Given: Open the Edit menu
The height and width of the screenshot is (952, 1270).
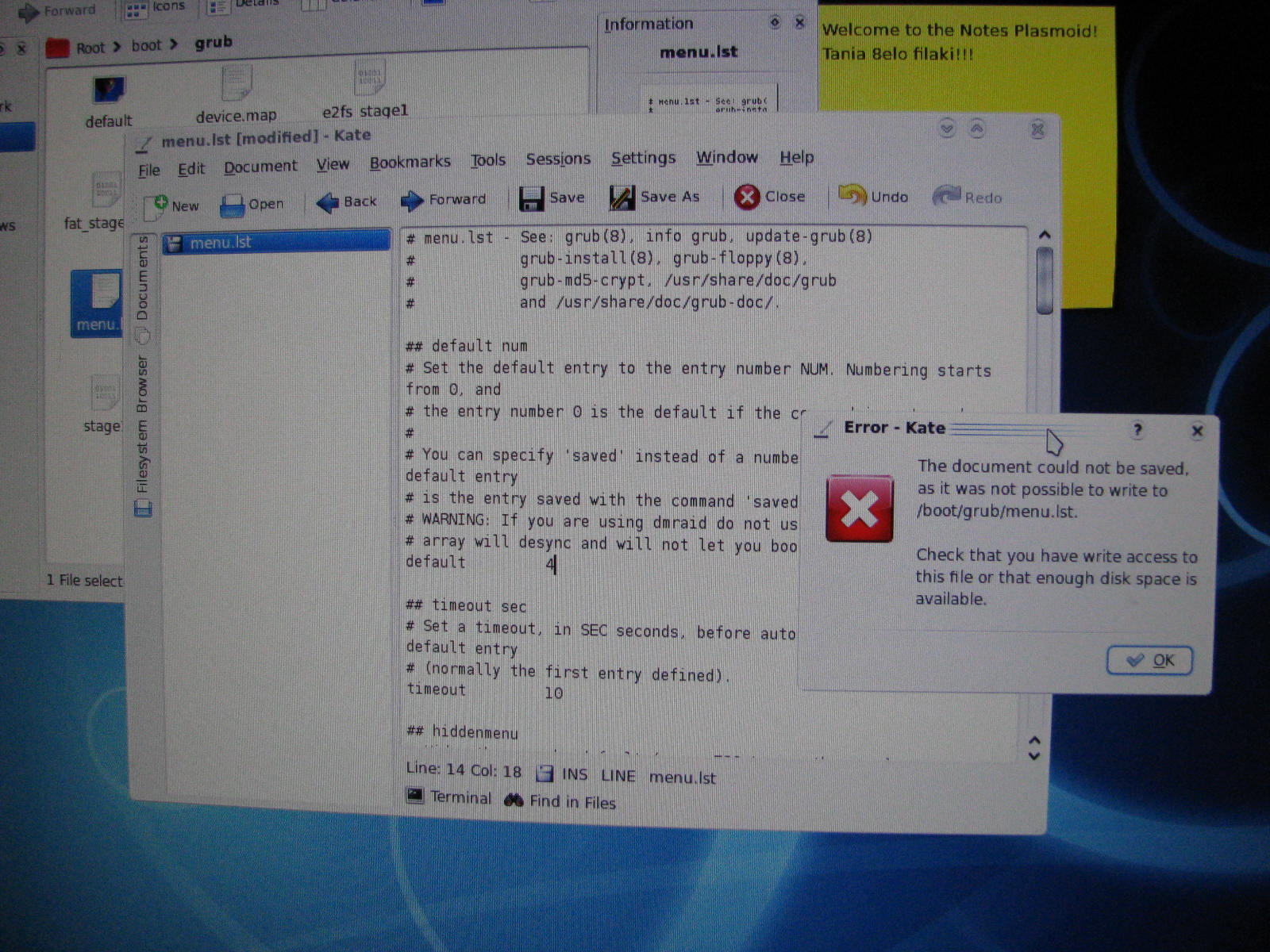Looking at the screenshot, I should click(191, 169).
